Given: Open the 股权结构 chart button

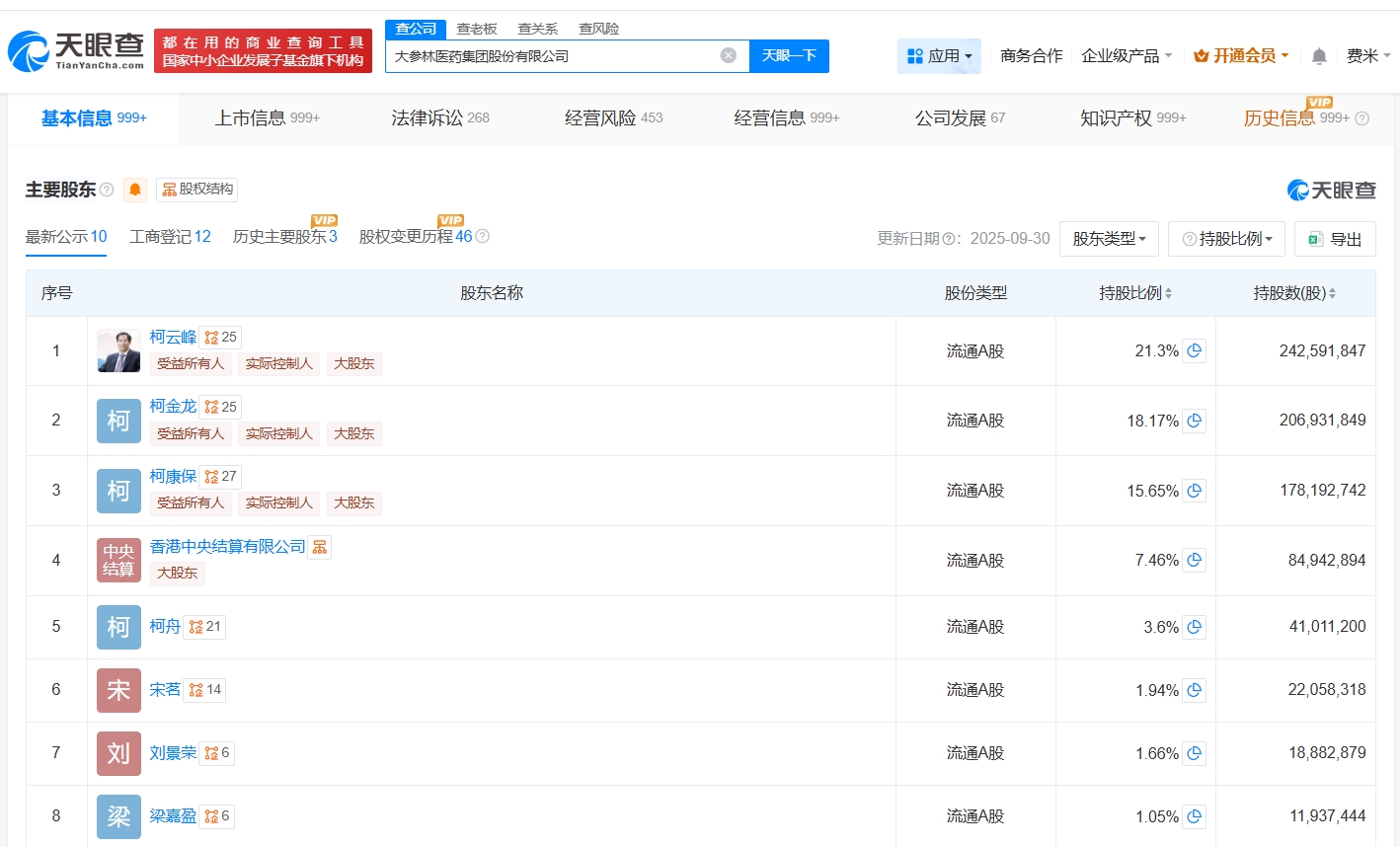Looking at the screenshot, I should (x=197, y=190).
